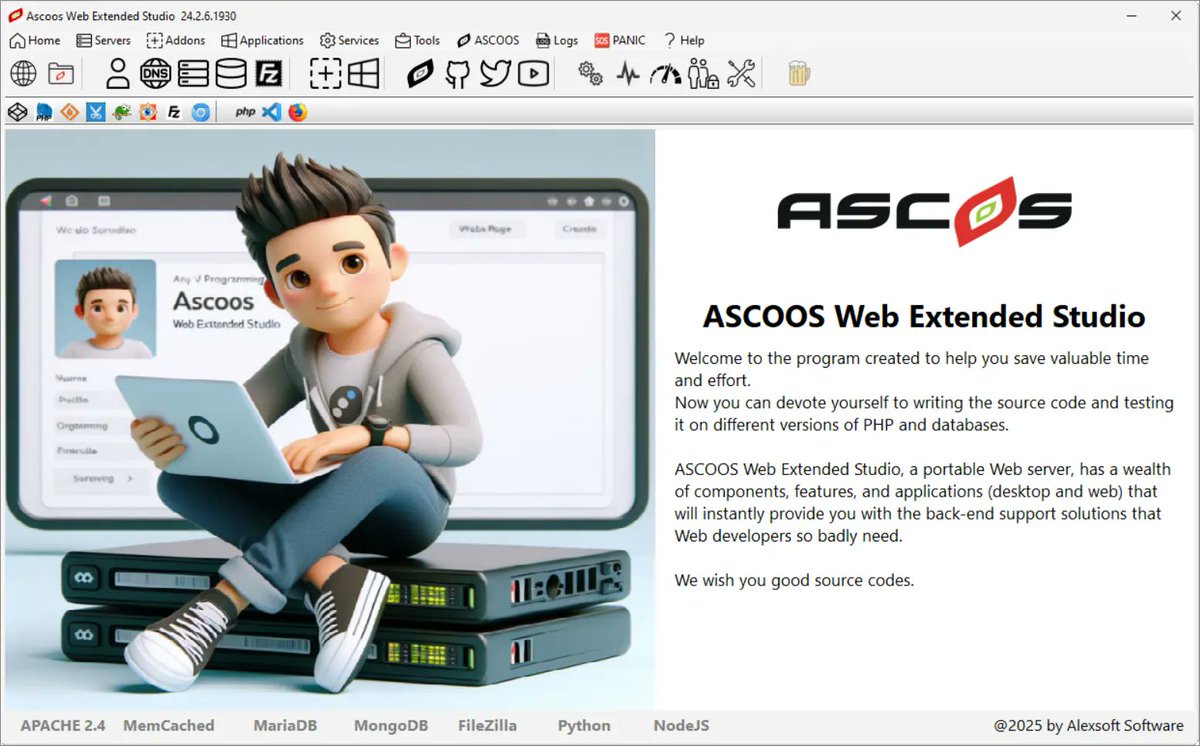Click the user account icon
Image resolution: width=1200 pixels, height=746 pixels.
118,73
